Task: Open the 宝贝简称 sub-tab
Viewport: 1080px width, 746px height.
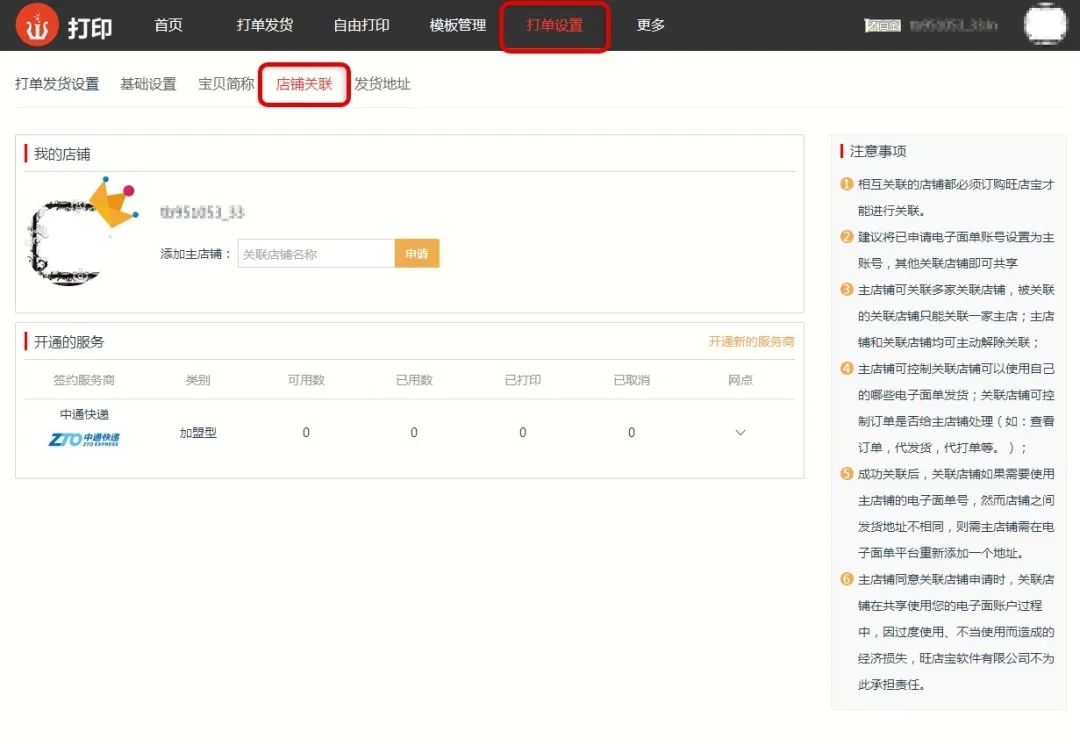Action: pos(226,84)
